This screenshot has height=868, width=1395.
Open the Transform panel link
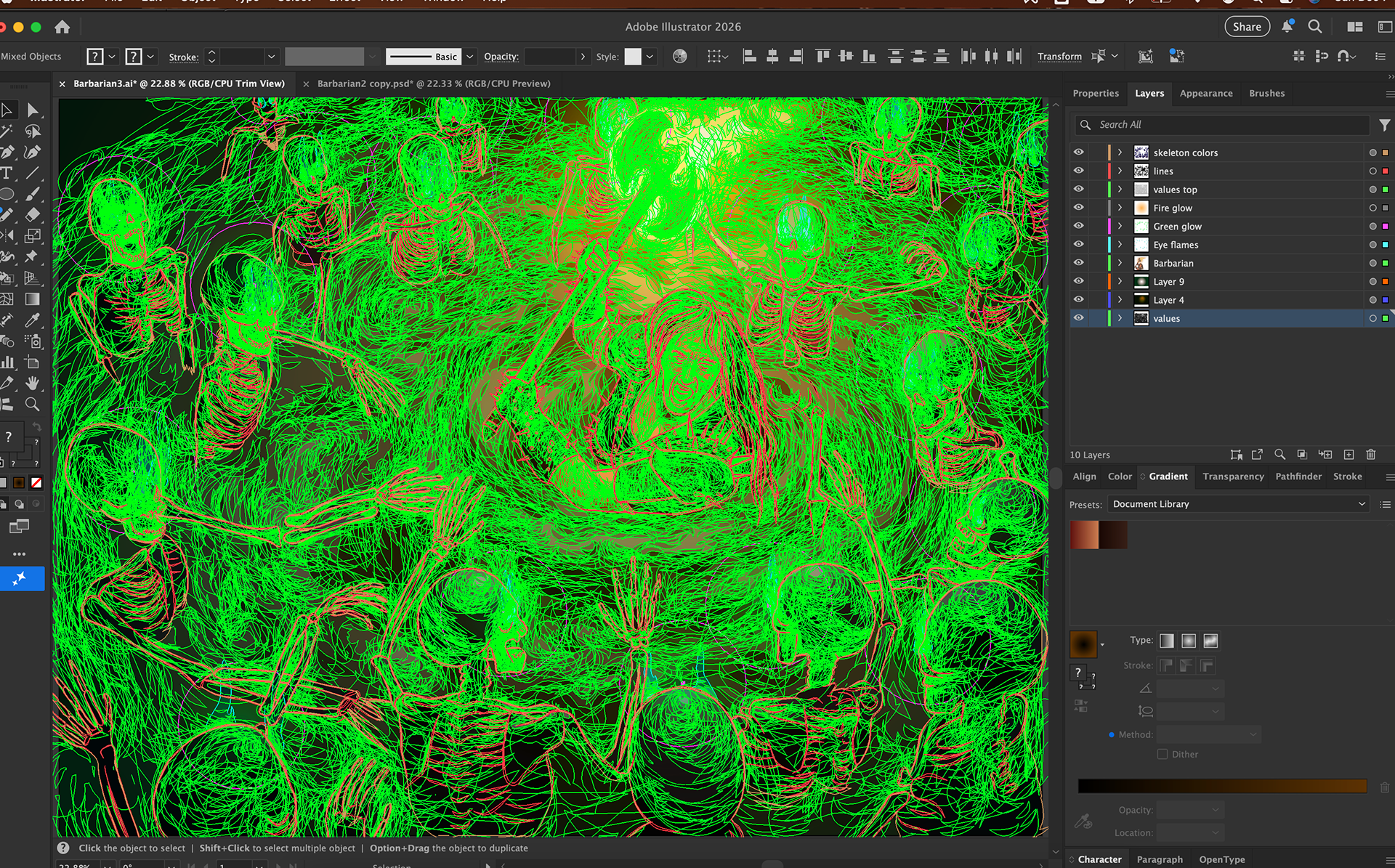[x=1059, y=57]
